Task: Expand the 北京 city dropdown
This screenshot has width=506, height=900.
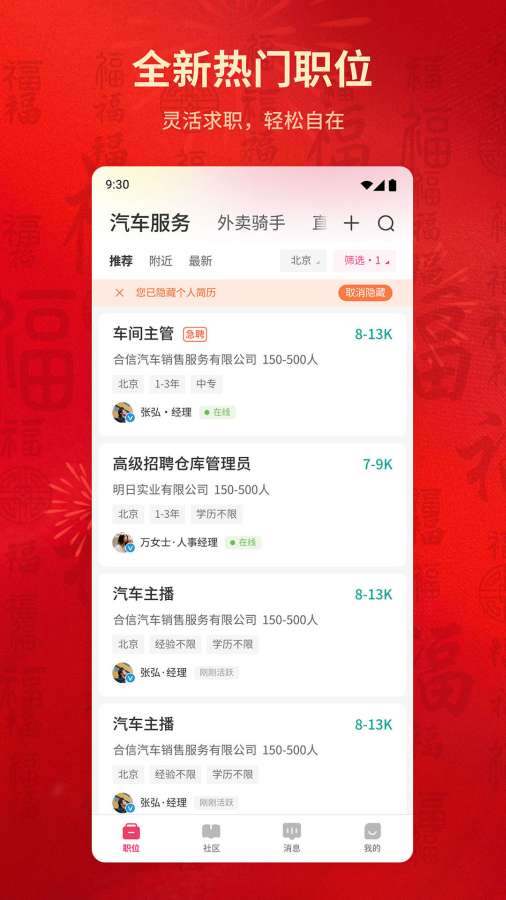Action: [x=303, y=261]
